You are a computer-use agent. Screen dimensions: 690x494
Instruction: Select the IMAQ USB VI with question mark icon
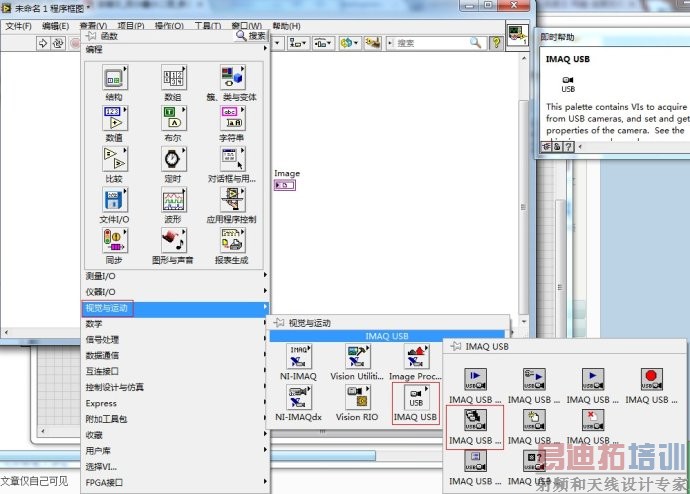tap(534, 461)
